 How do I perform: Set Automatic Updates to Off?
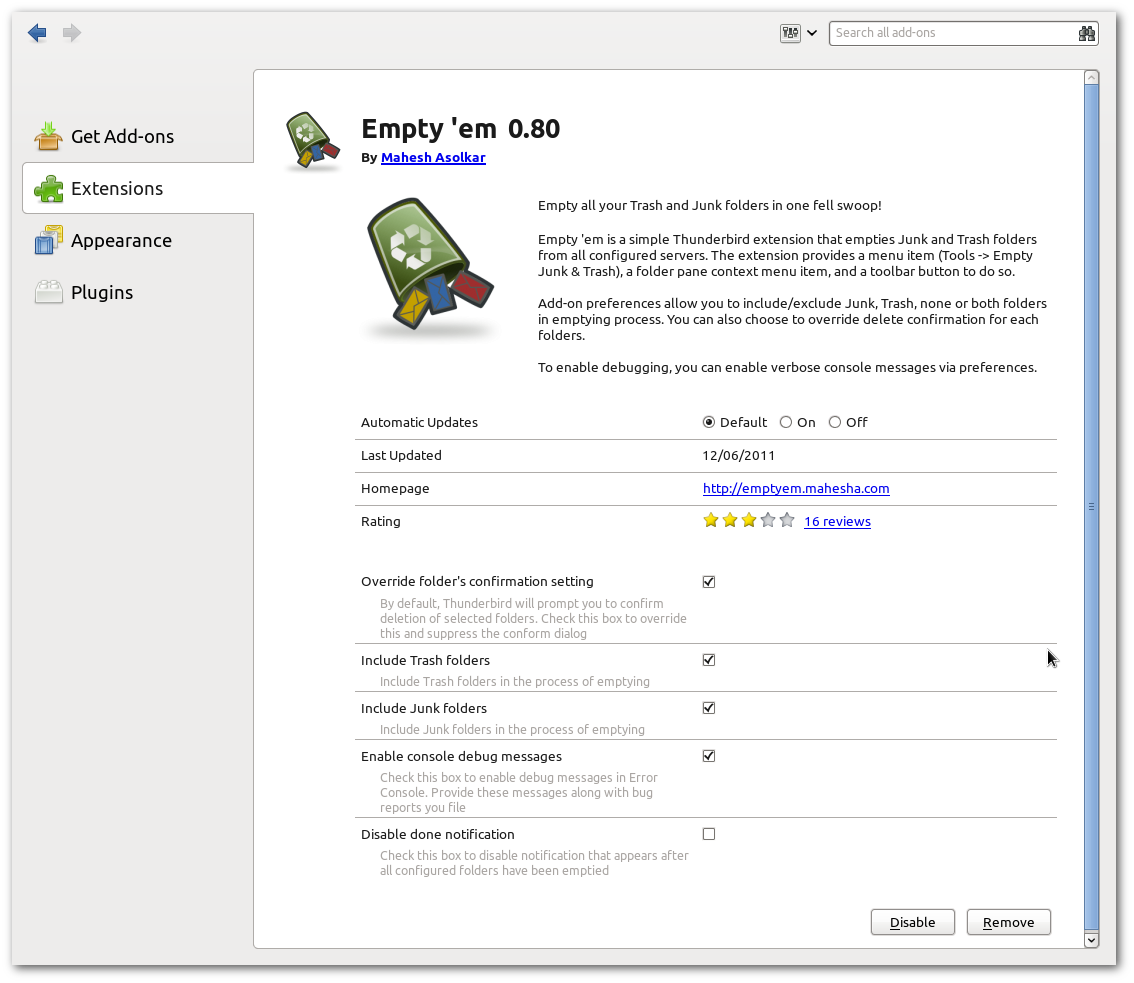tap(835, 422)
